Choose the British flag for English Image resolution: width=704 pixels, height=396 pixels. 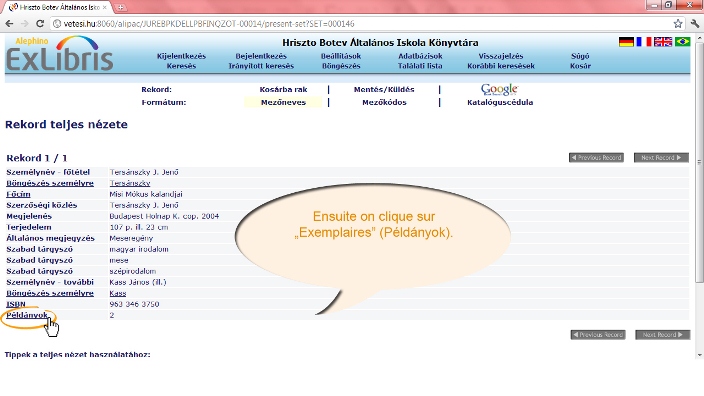(x=663, y=42)
